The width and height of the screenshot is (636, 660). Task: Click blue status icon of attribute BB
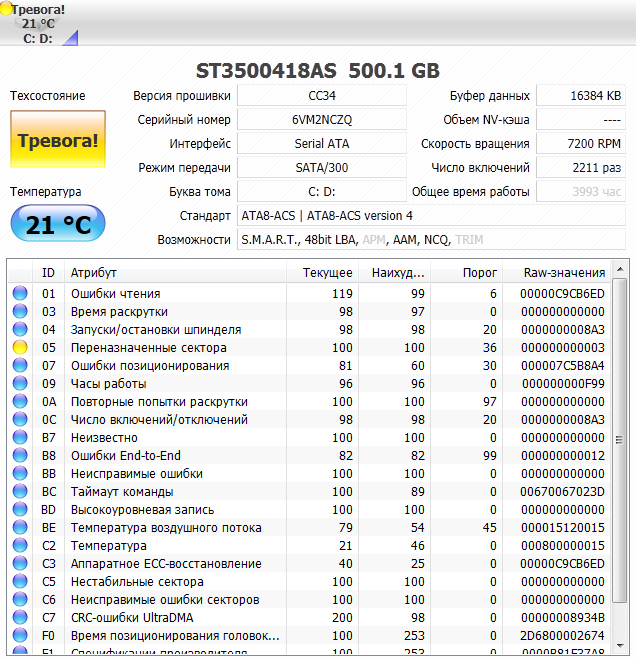click(x=20, y=474)
